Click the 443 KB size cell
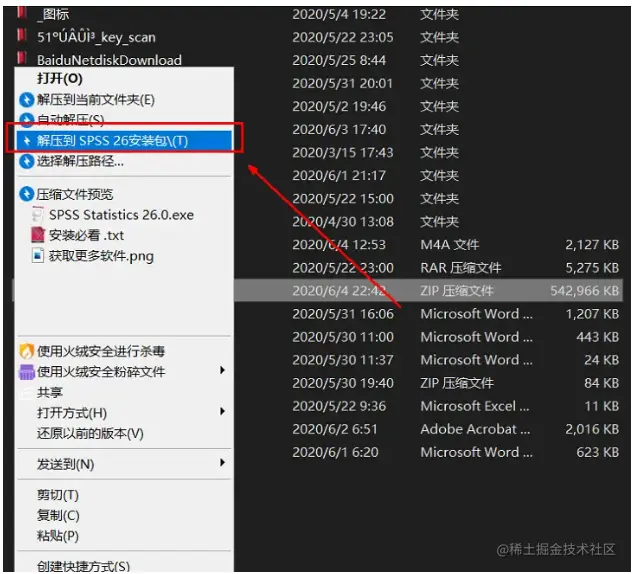The image size is (633, 574). click(x=597, y=337)
